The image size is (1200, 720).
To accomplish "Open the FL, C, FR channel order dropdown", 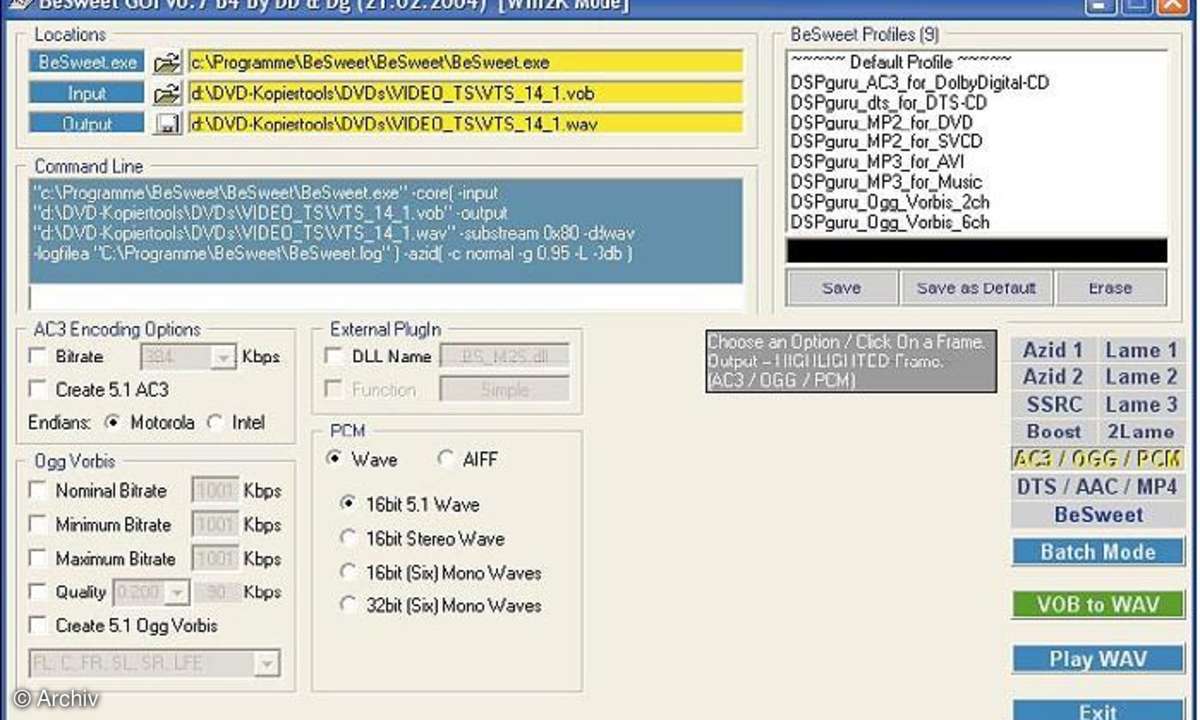I will tap(267, 662).
